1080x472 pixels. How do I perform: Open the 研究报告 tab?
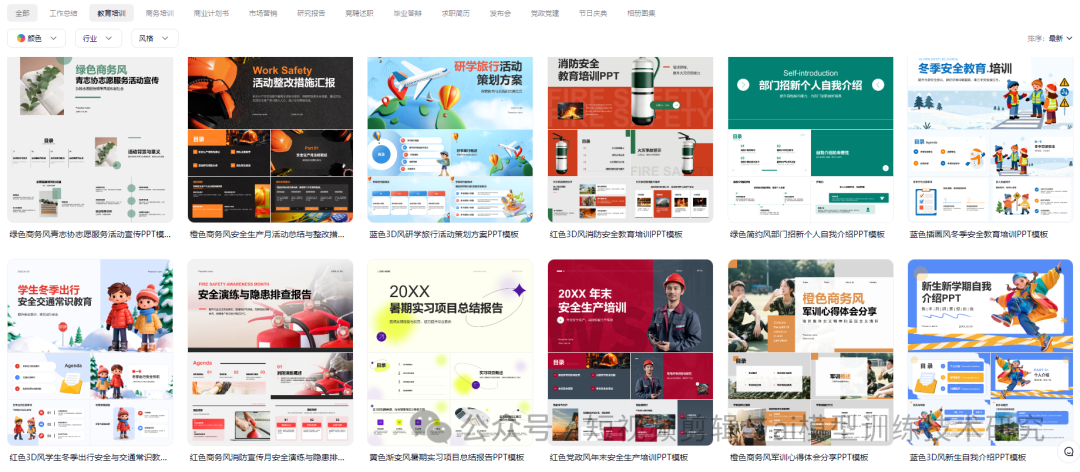click(311, 13)
